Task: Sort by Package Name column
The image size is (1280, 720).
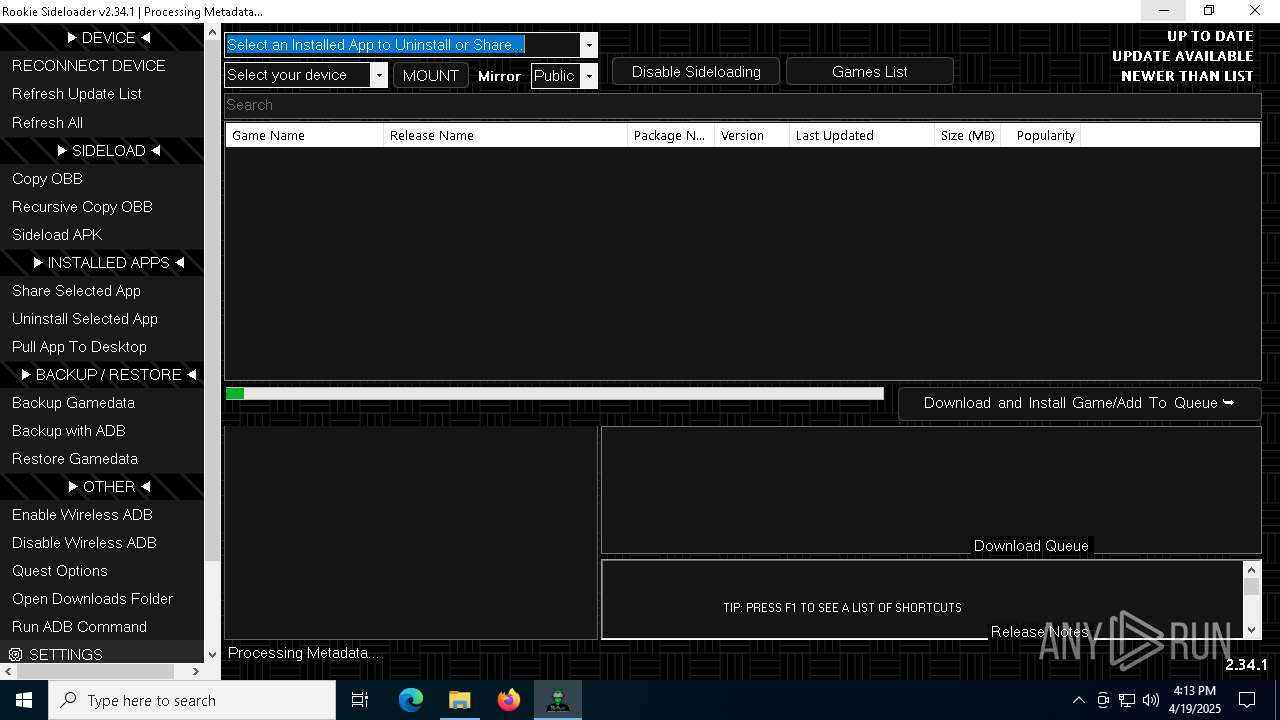Action: click(671, 135)
